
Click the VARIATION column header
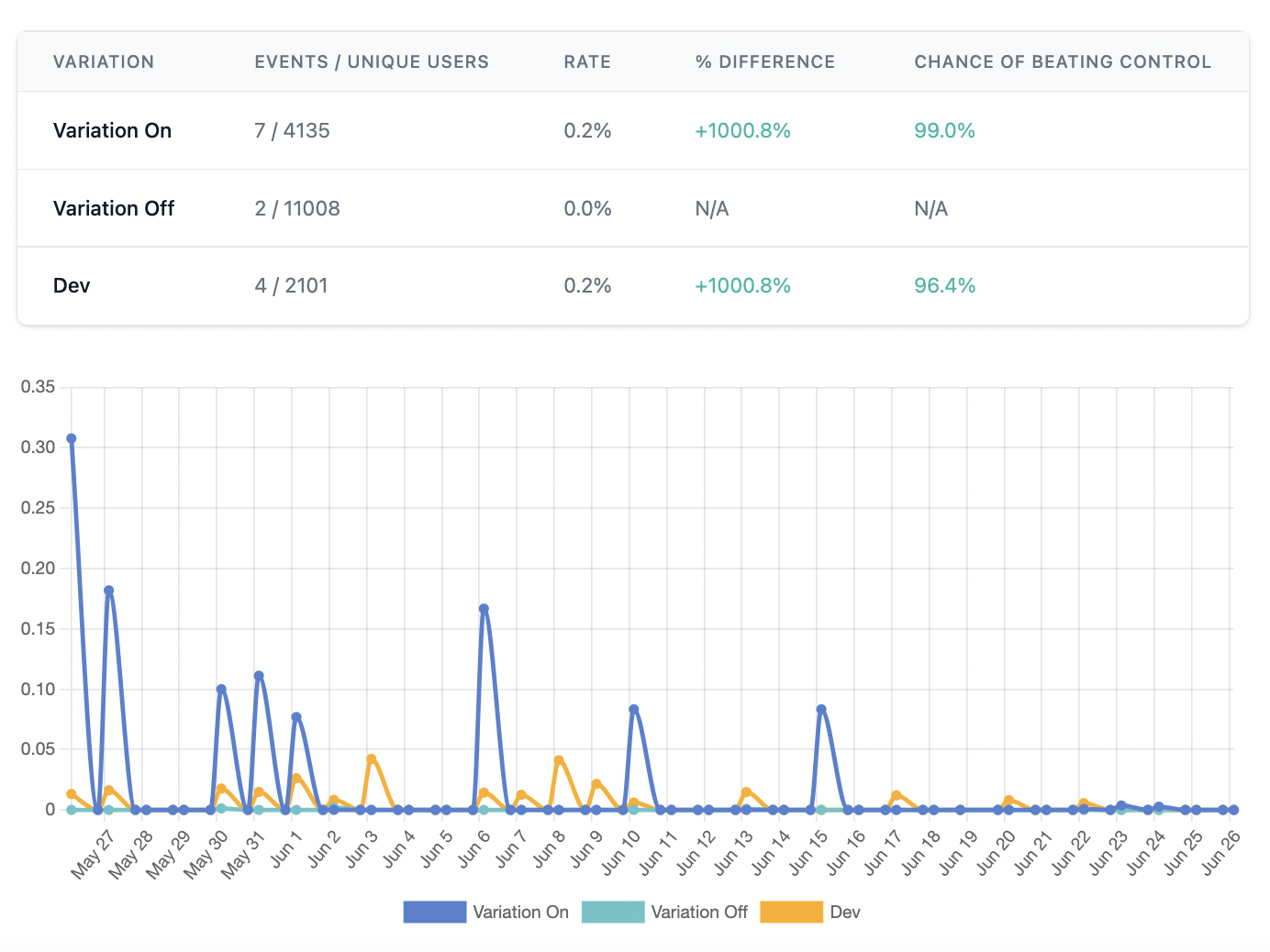click(104, 61)
